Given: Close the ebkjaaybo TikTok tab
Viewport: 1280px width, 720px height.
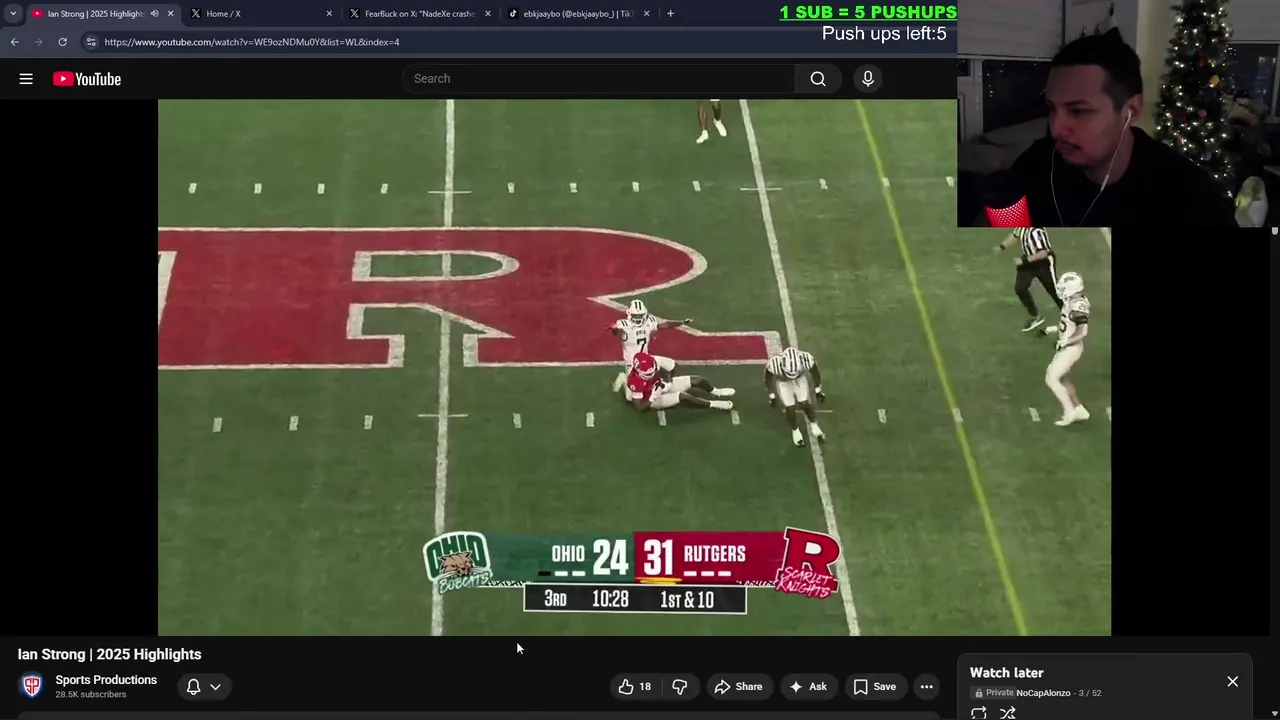Looking at the screenshot, I should pyautogui.click(x=647, y=14).
